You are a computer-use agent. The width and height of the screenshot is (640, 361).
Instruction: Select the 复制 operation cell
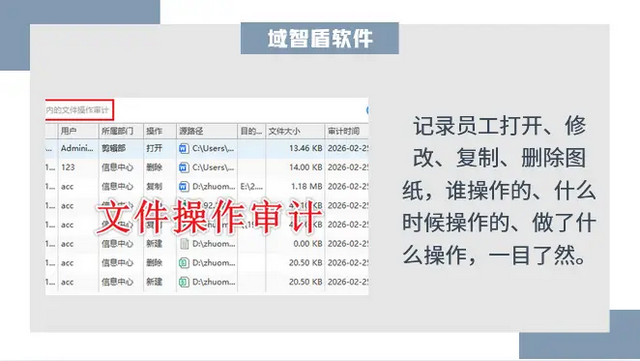pos(154,187)
